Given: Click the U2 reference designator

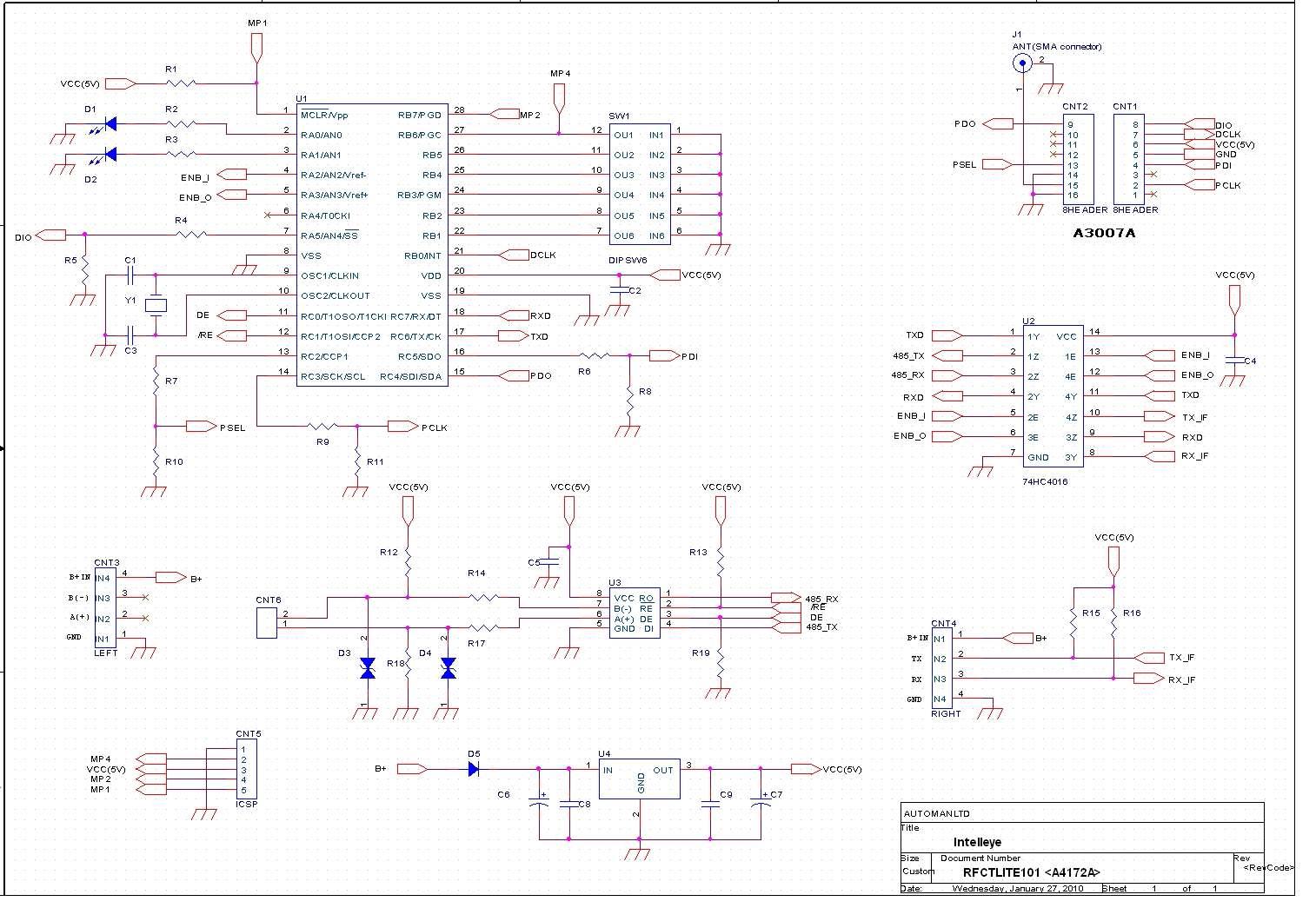Looking at the screenshot, I should pyautogui.click(x=1028, y=321).
